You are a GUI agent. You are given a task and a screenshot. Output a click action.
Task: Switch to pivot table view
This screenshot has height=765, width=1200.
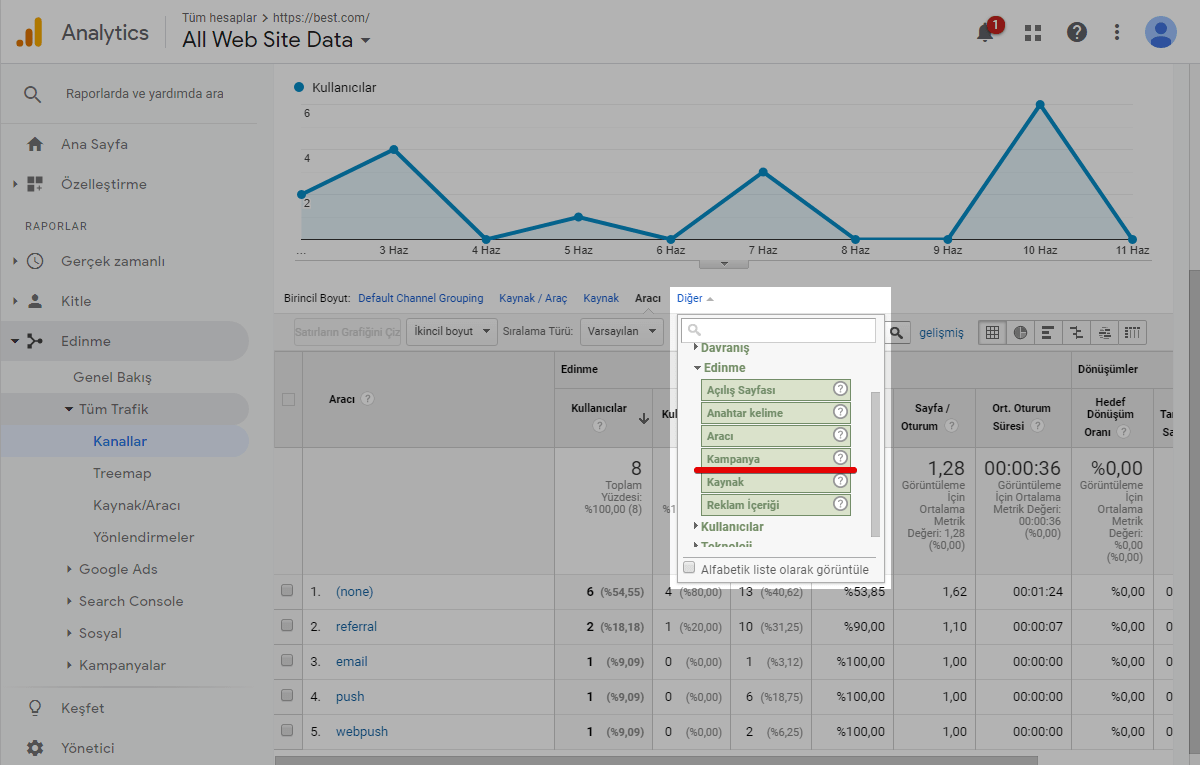tap(1132, 333)
